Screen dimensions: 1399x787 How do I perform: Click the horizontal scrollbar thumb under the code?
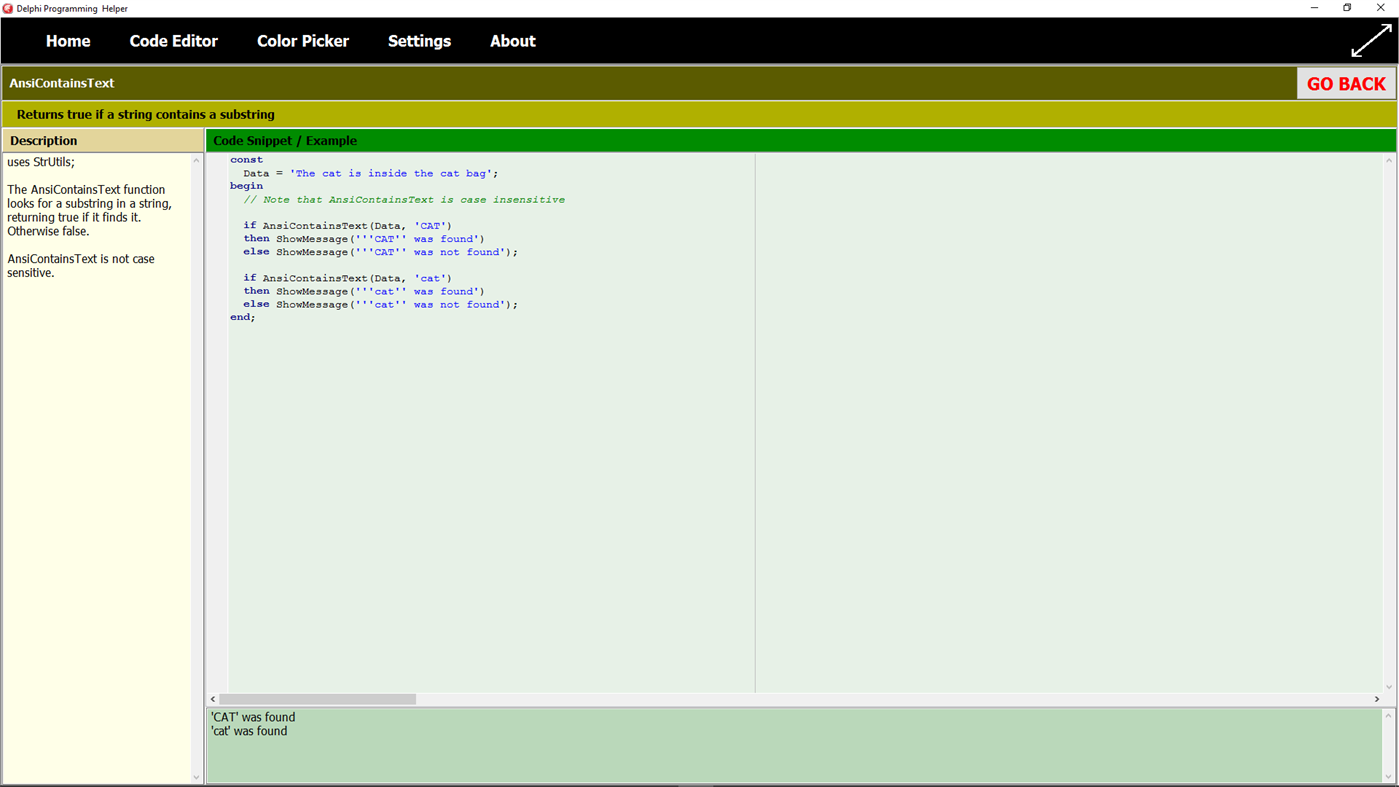(317, 699)
